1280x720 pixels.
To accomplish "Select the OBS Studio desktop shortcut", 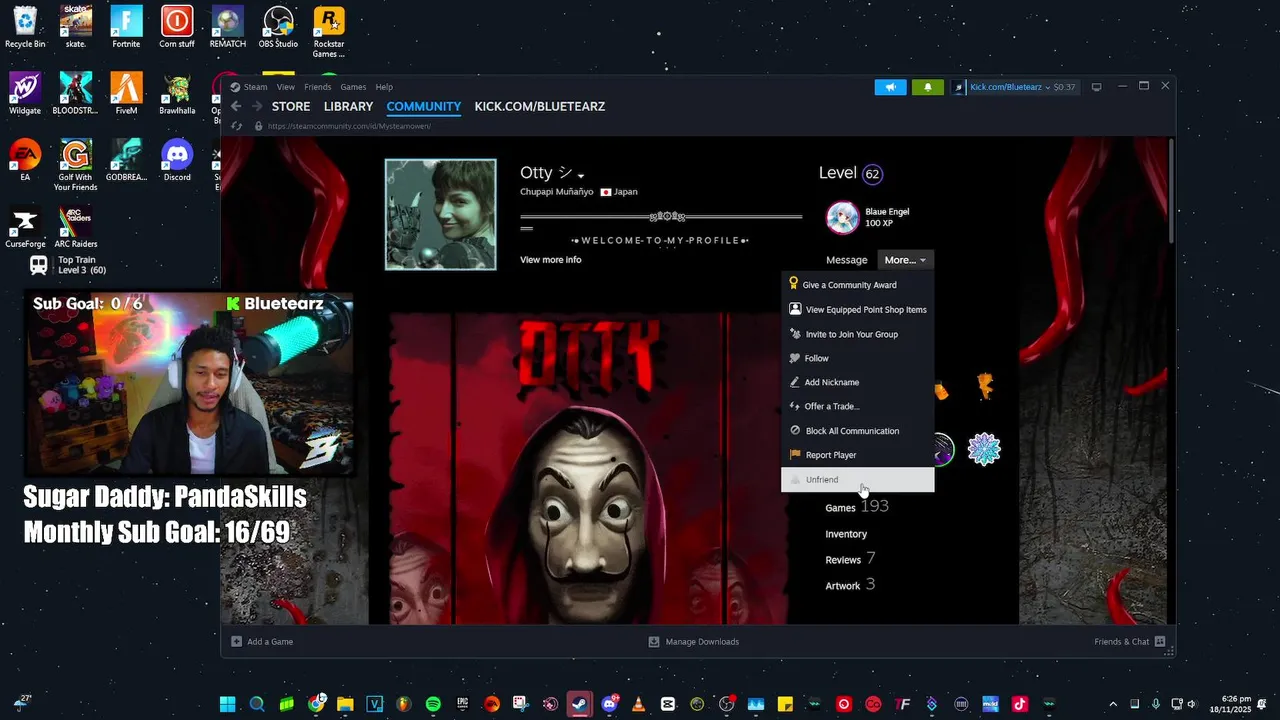I will pos(278,27).
